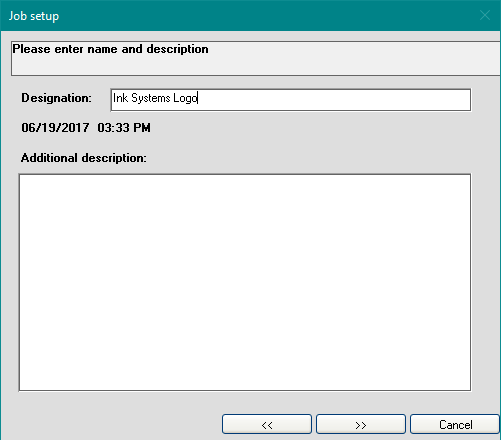This screenshot has height=440, width=501.
Task: Click empty space right of 'Logo' in Designation
Action: pos(333,99)
